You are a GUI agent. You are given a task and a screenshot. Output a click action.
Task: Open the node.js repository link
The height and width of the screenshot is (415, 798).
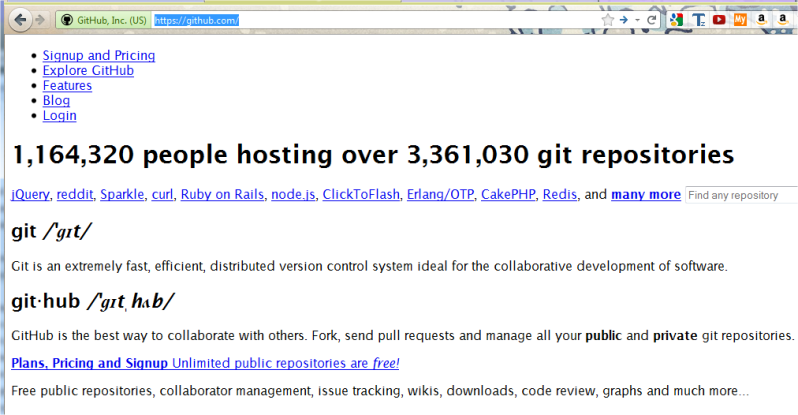[293, 195]
